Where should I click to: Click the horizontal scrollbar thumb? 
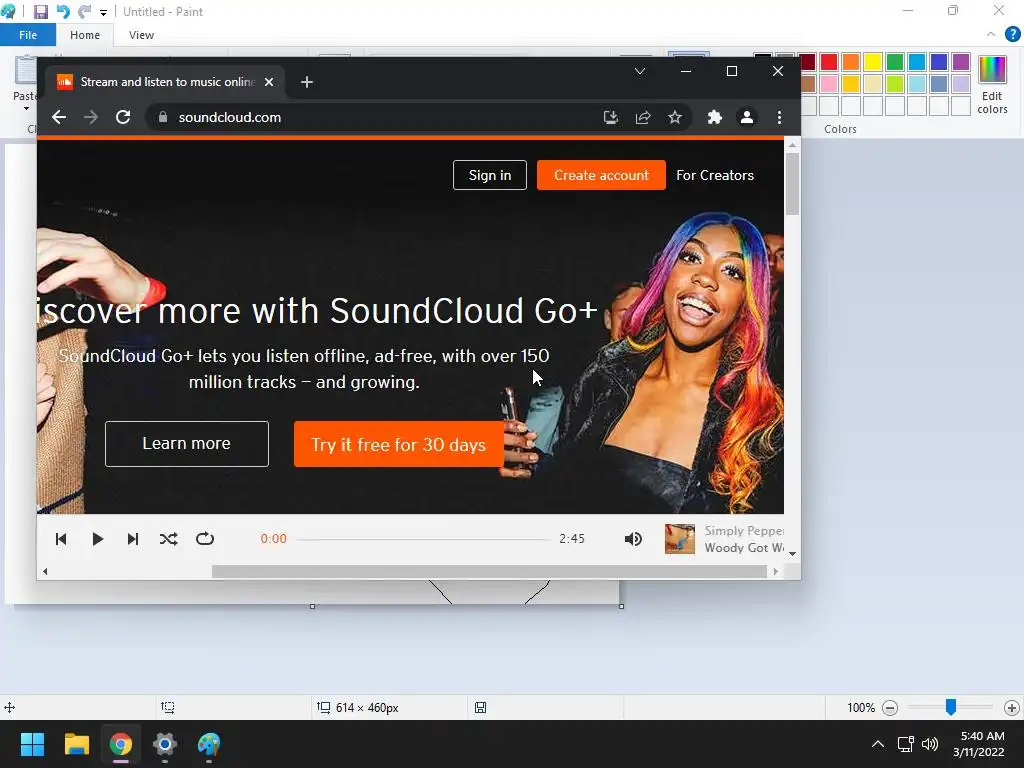click(489, 571)
